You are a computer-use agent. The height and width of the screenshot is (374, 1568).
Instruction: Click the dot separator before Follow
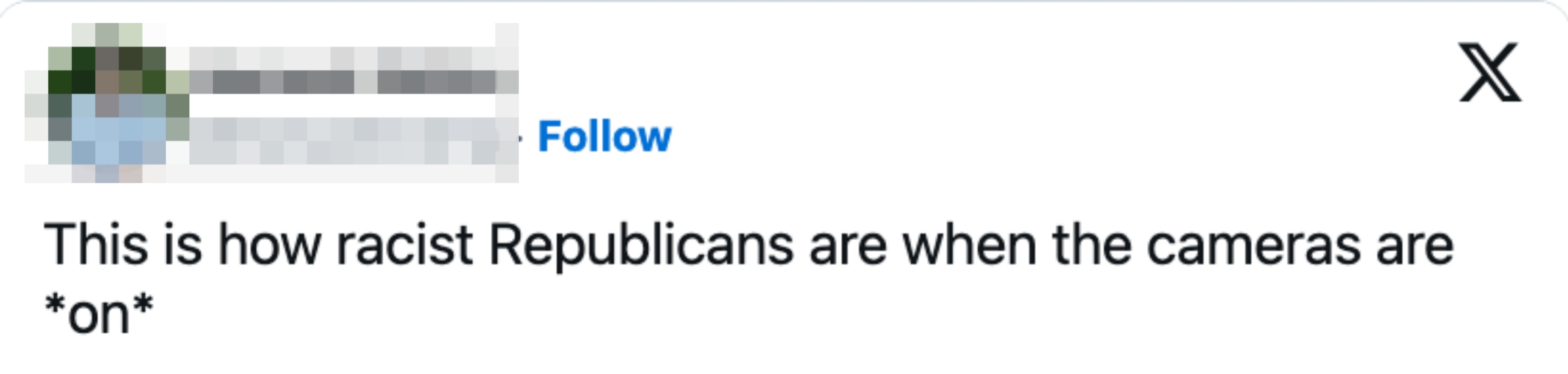coord(520,138)
